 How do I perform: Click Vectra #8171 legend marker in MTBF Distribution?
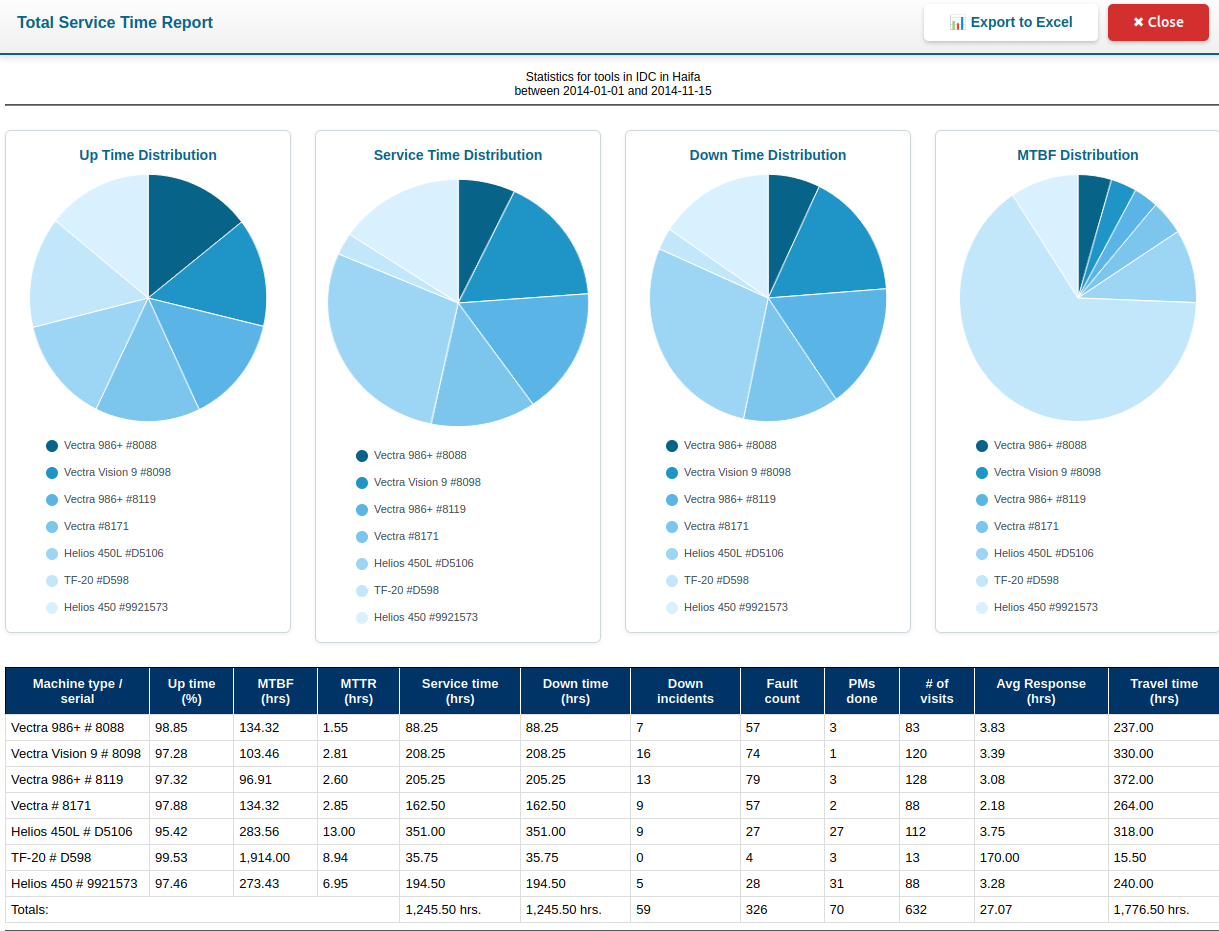tap(981, 526)
